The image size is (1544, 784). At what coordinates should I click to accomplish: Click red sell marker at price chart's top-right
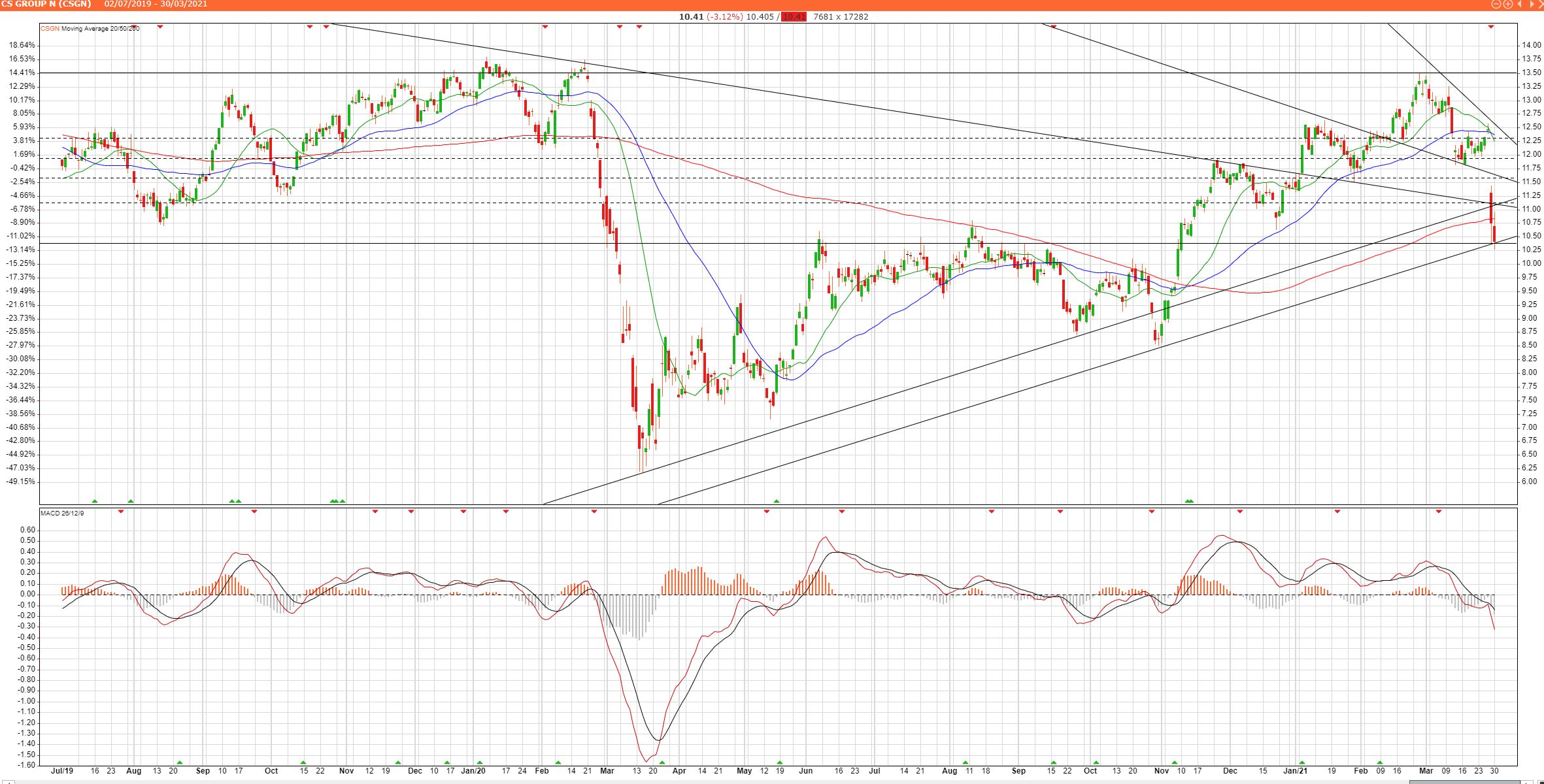[x=1491, y=27]
